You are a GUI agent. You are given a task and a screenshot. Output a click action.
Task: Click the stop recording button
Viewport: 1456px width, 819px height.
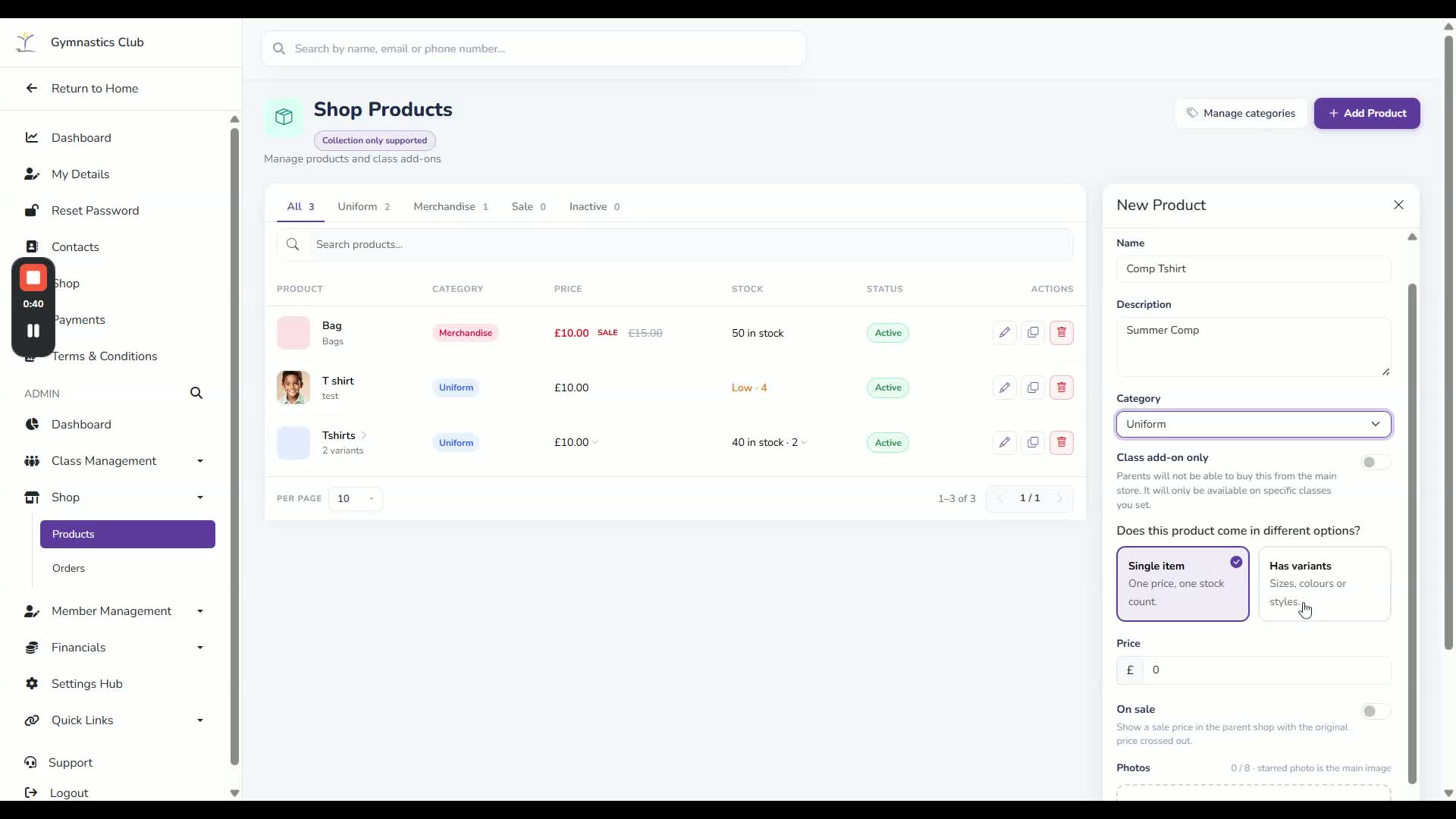coord(33,278)
